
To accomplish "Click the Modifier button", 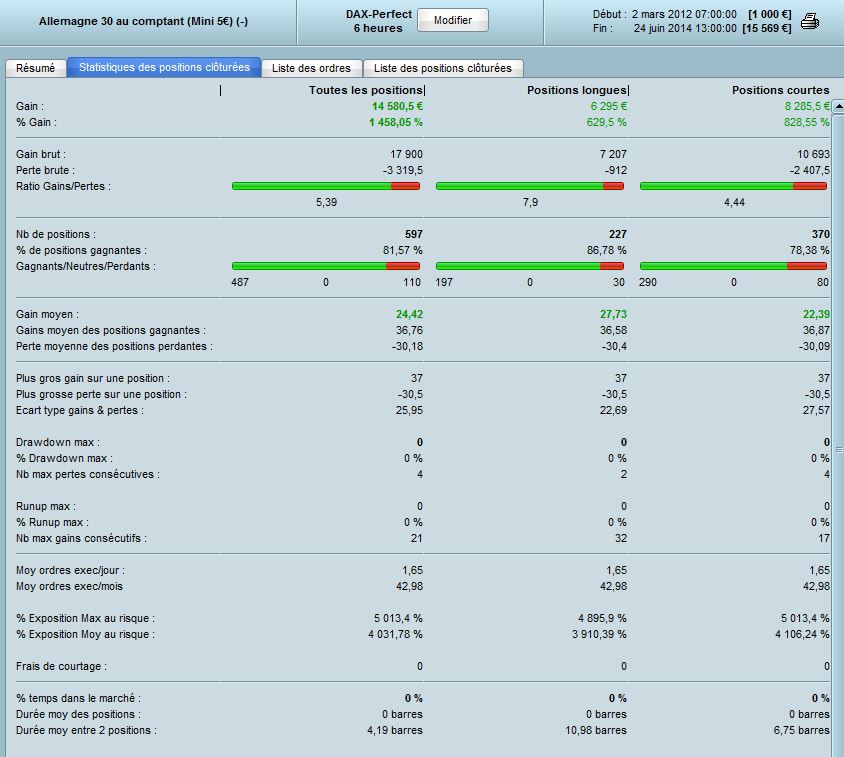I will click(x=453, y=20).
